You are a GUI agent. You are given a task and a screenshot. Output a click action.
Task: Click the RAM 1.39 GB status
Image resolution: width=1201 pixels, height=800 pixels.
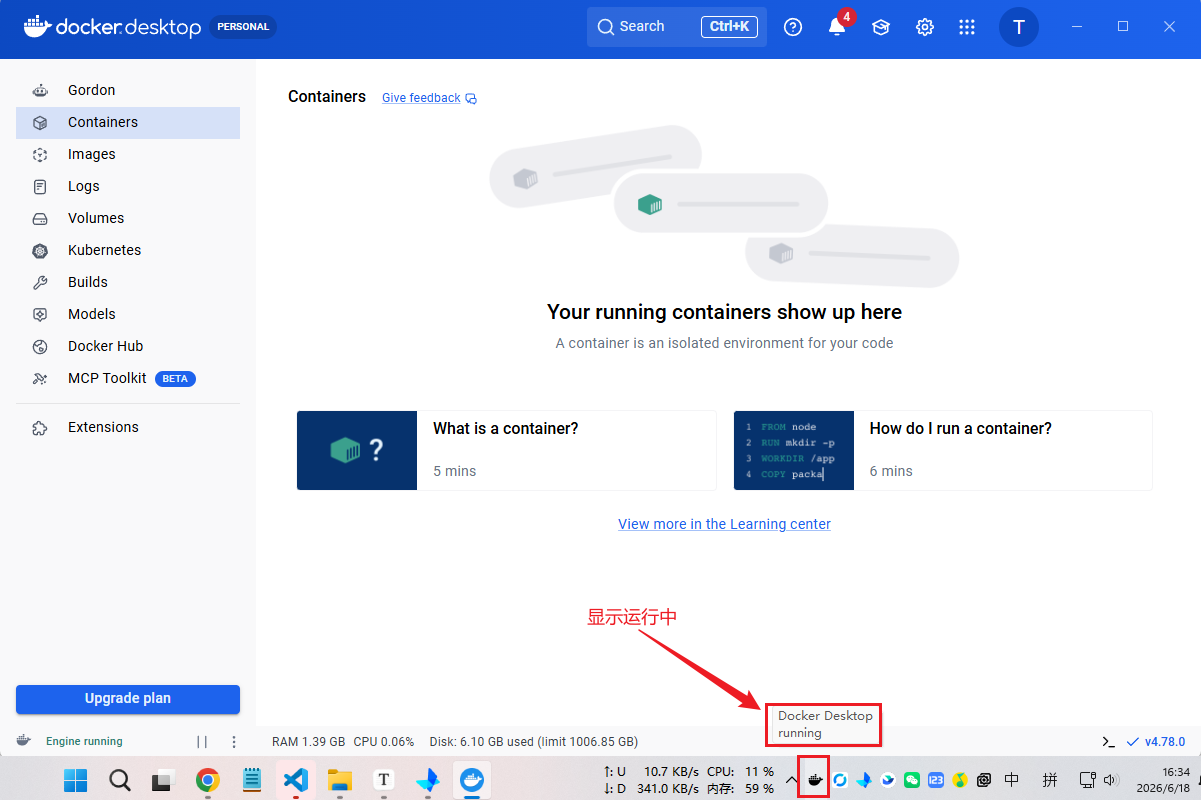308,742
